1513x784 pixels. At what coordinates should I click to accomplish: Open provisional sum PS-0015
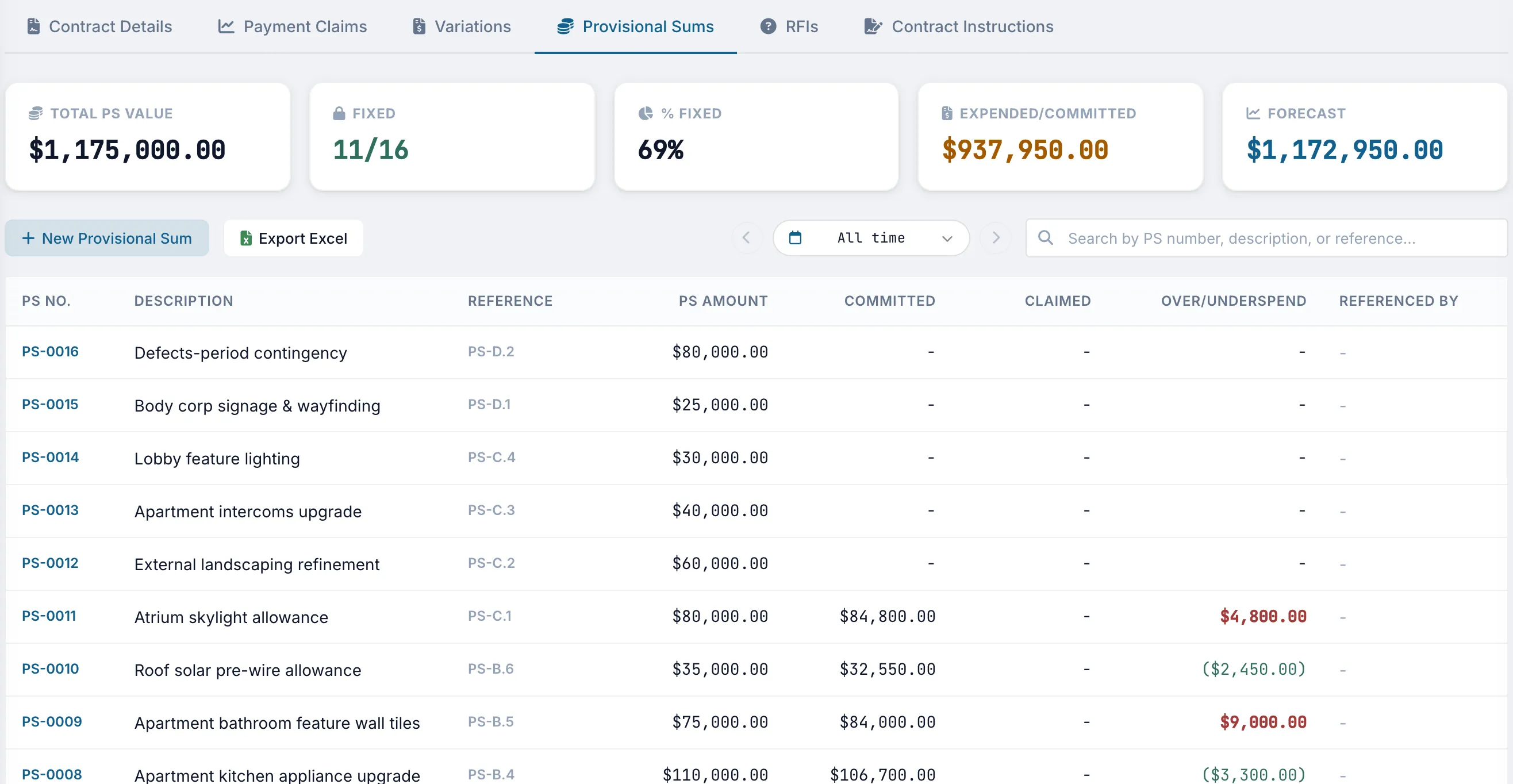coord(50,404)
